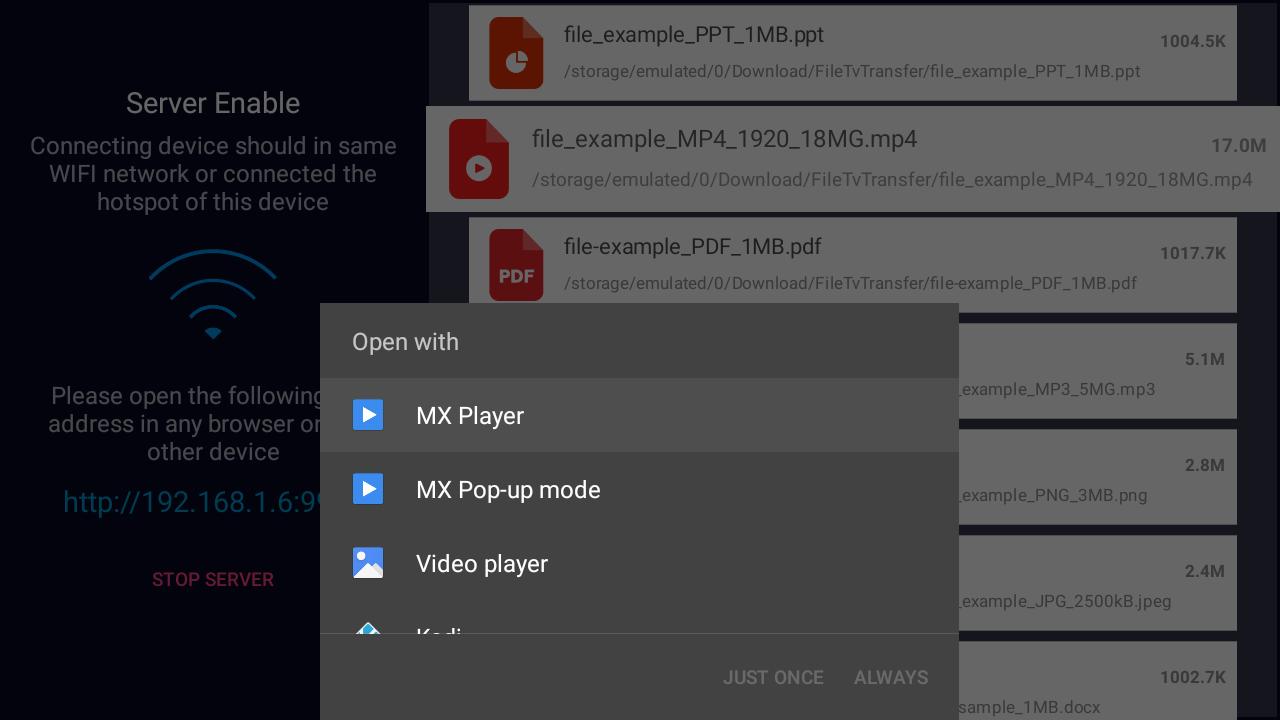Click the 1017.7K file size
Viewport: 1280px width, 720px height.
point(1193,253)
